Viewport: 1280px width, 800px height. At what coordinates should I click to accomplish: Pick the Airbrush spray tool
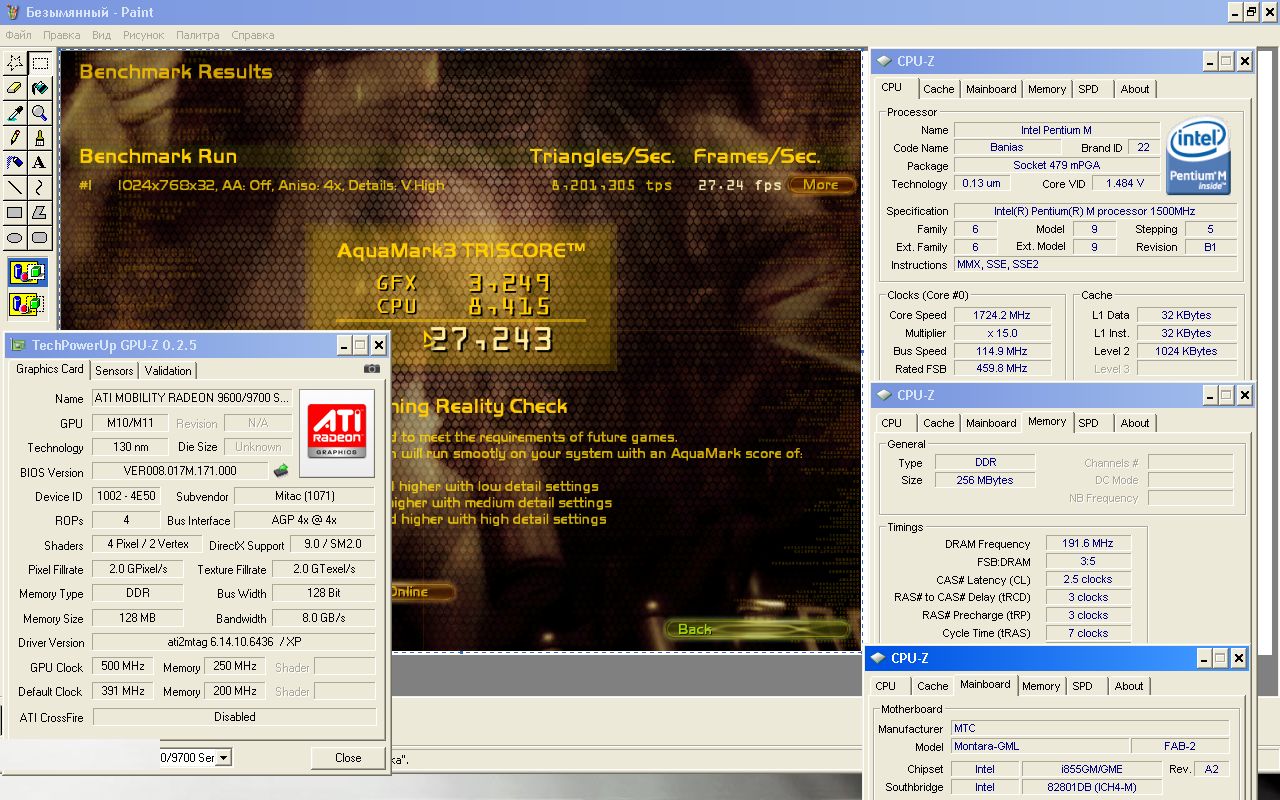pos(15,163)
